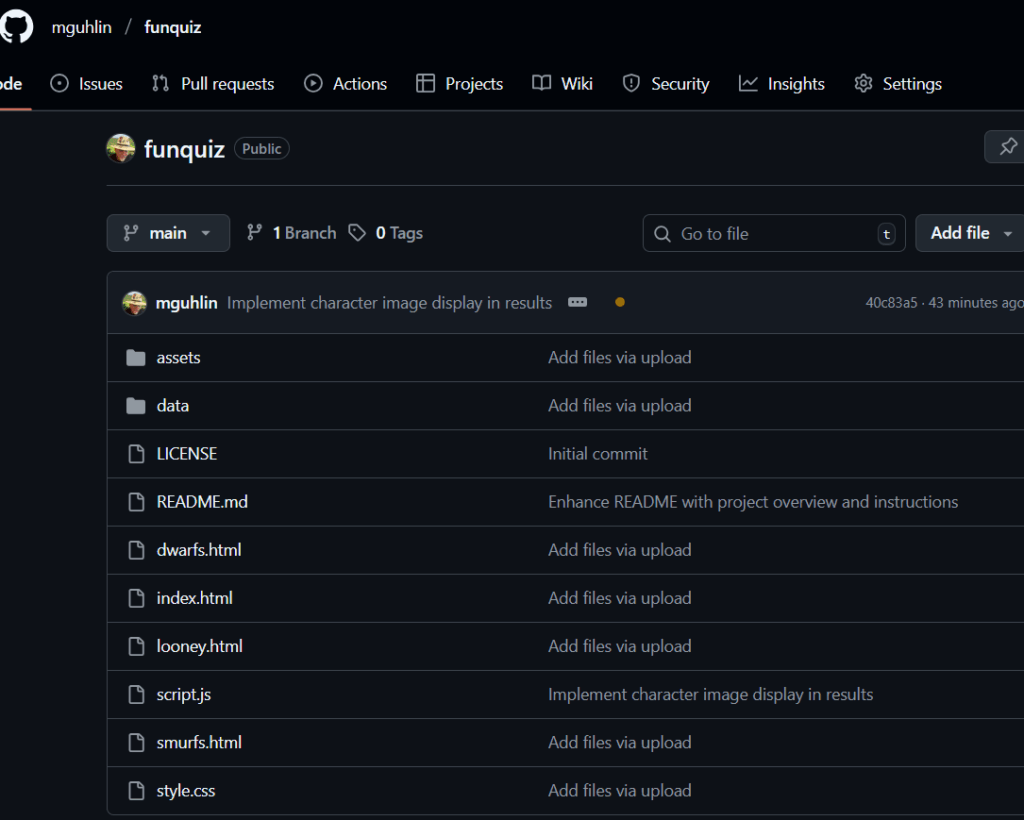
Task: Click the tag icon beside 0 Tags
Action: point(357,233)
